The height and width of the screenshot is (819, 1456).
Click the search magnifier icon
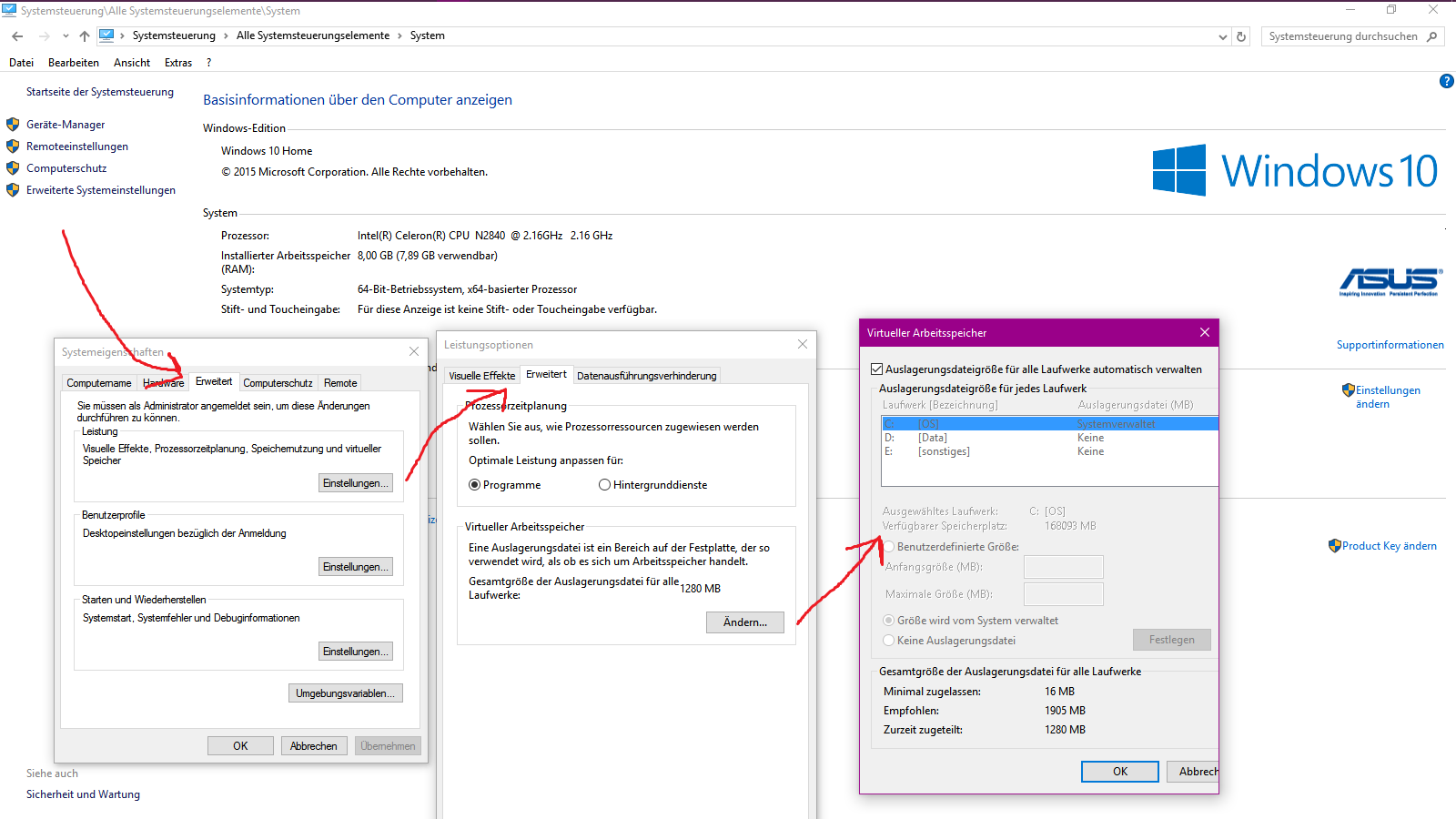pyautogui.click(x=1432, y=36)
